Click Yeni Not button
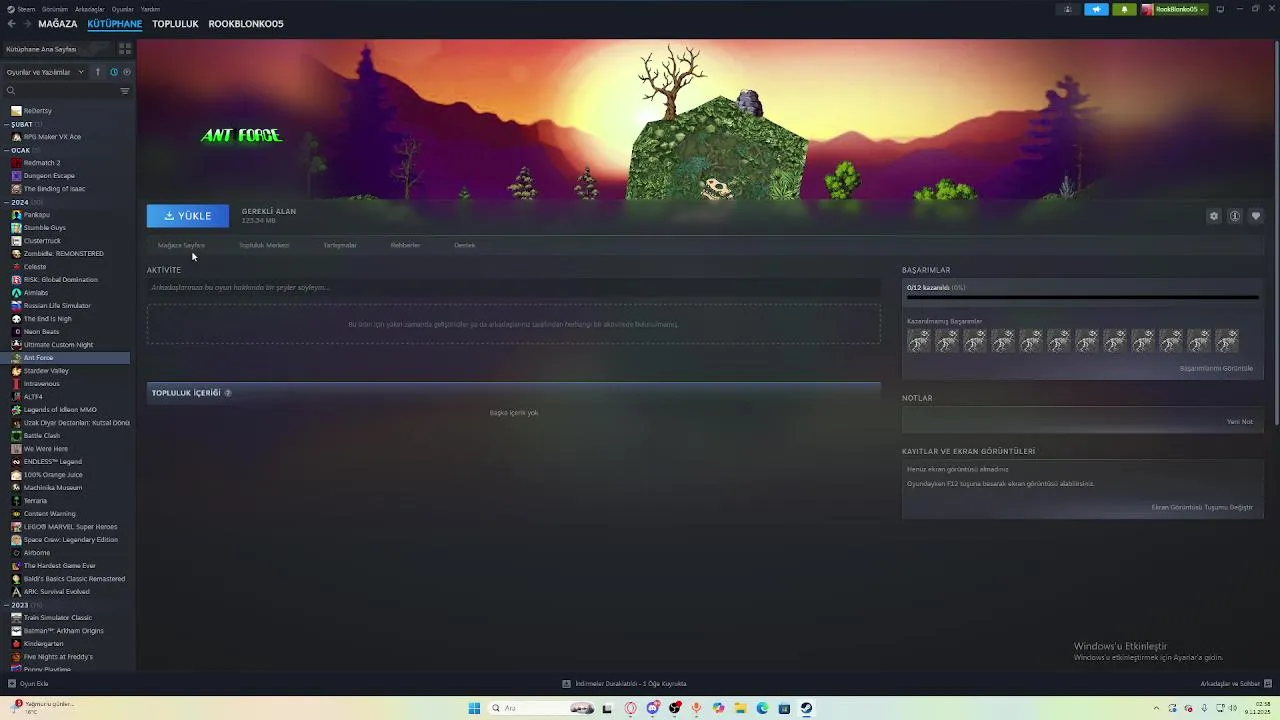The image size is (1280, 720). [1240, 421]
